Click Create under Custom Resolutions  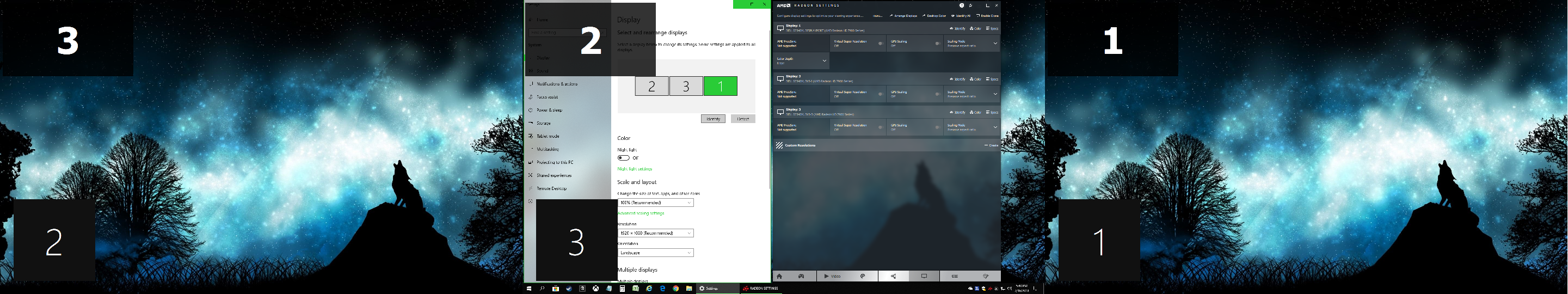click(x=992, y=145)
